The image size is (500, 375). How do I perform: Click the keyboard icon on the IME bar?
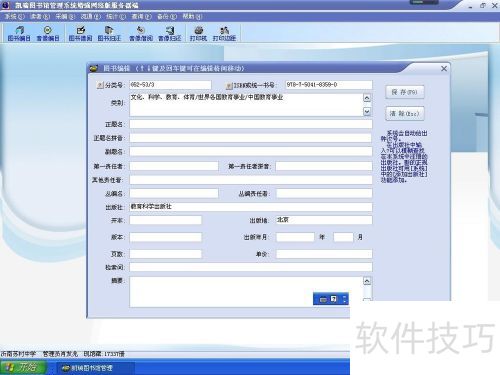(x=323, y=299)
